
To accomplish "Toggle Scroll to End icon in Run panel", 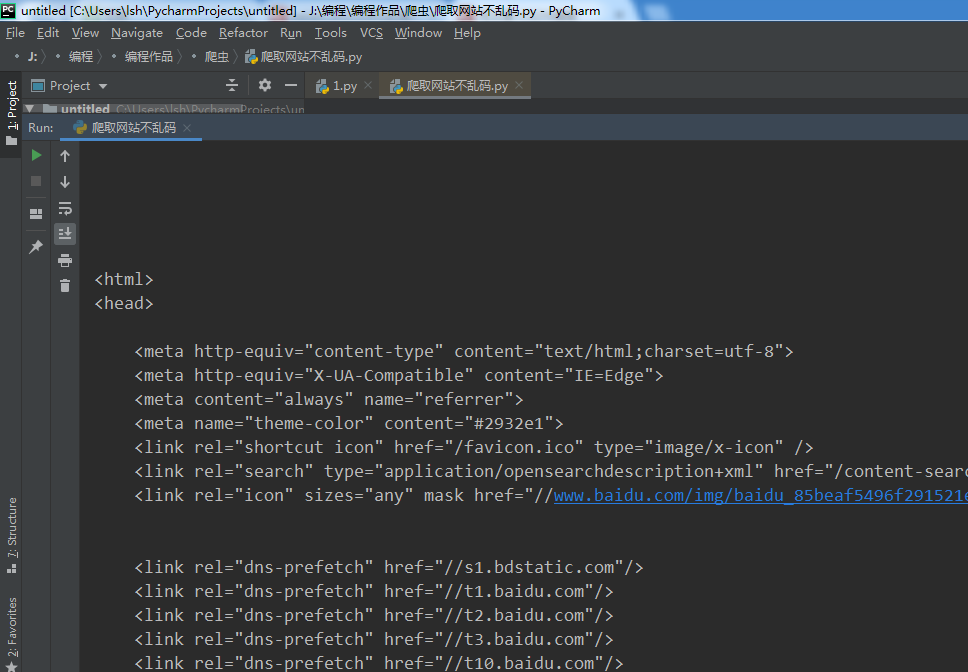I will coord(65,234).
